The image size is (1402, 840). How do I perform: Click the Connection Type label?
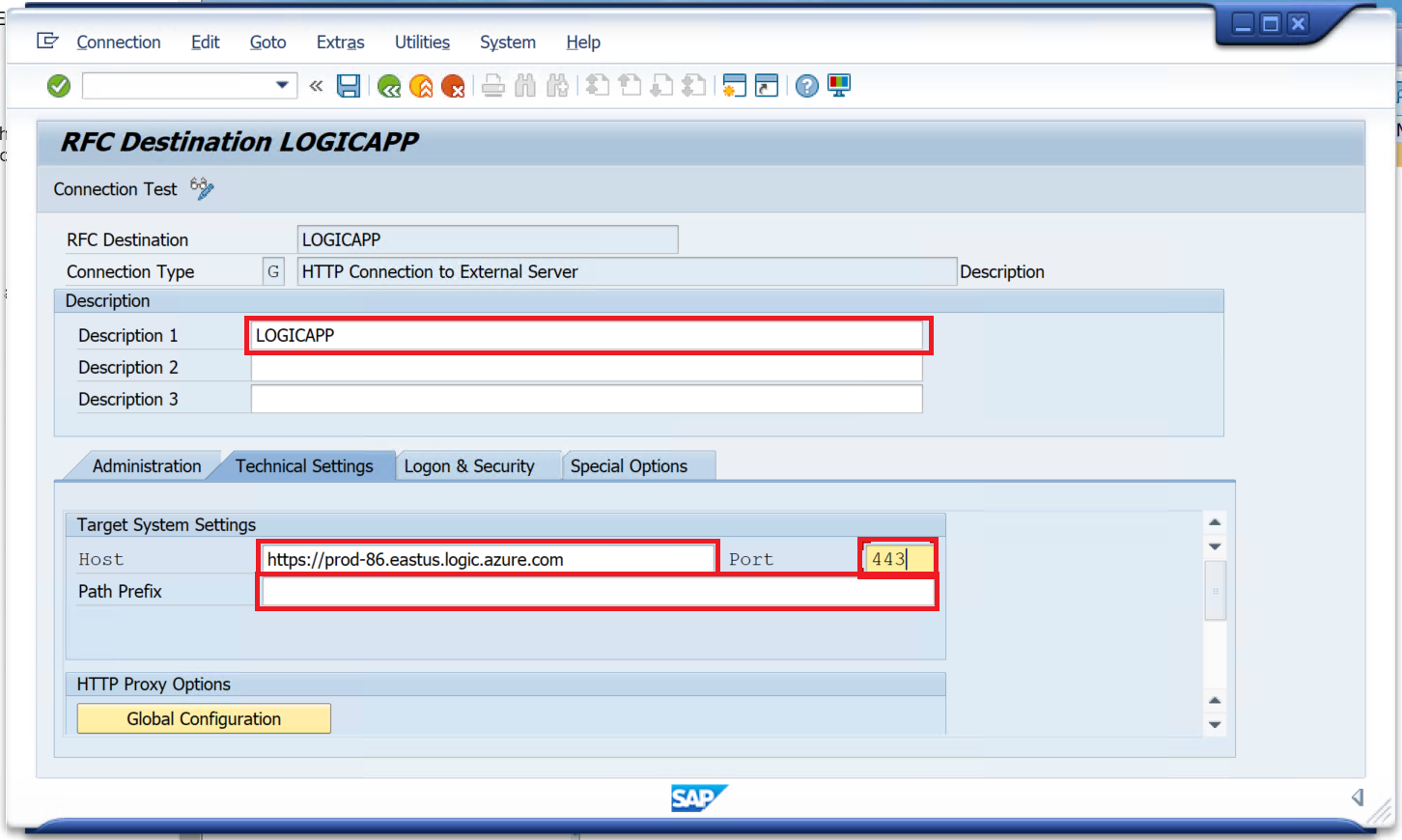click(x=130, y=271)
